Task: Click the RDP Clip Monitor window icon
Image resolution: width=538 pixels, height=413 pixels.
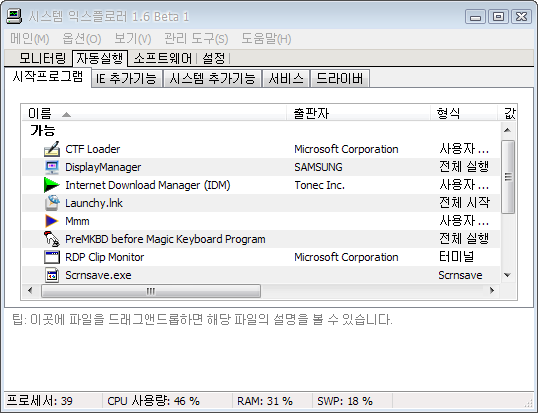Action: coord(52,257)
